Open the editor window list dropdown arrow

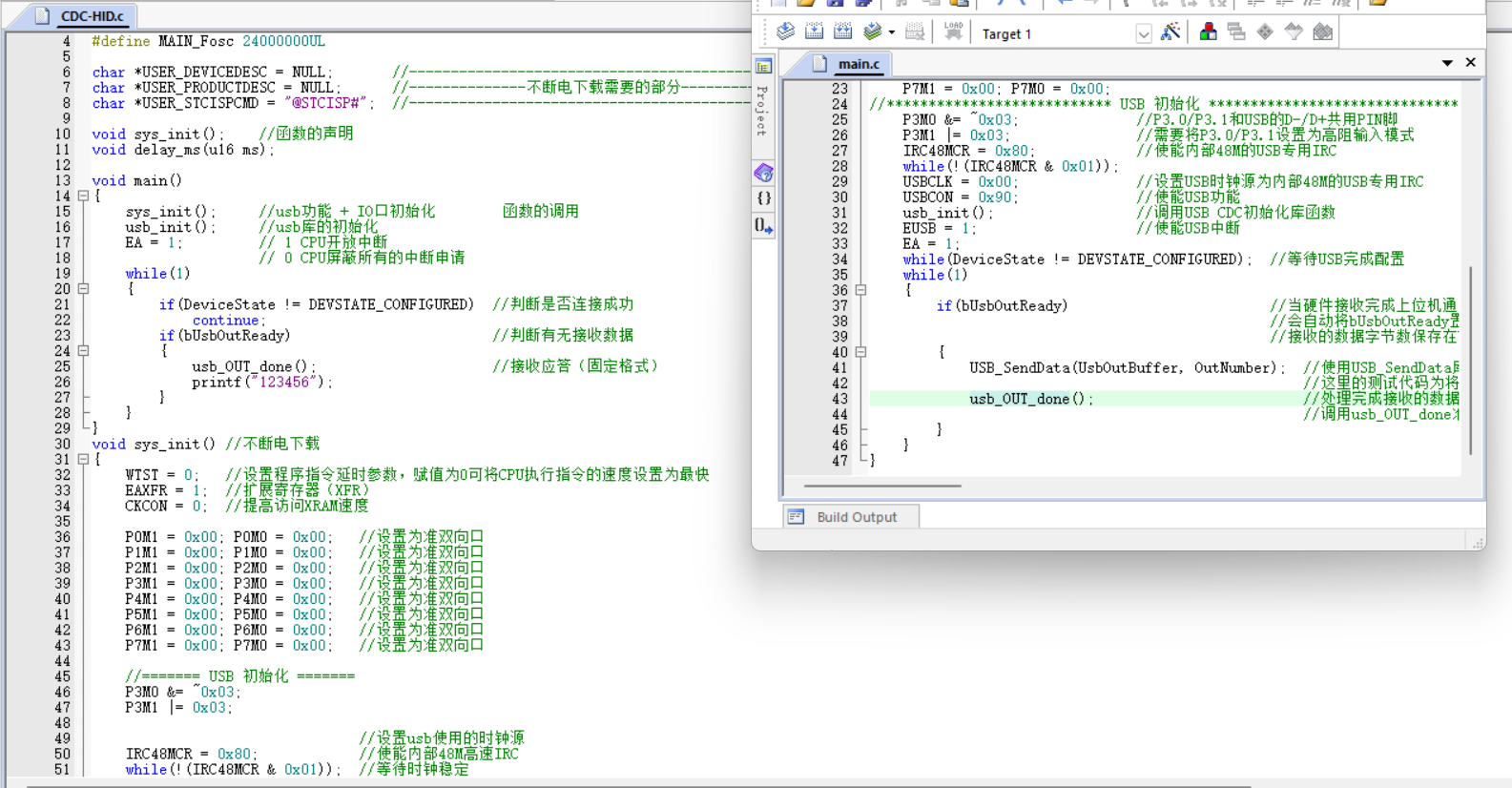tap(1447, 63)
